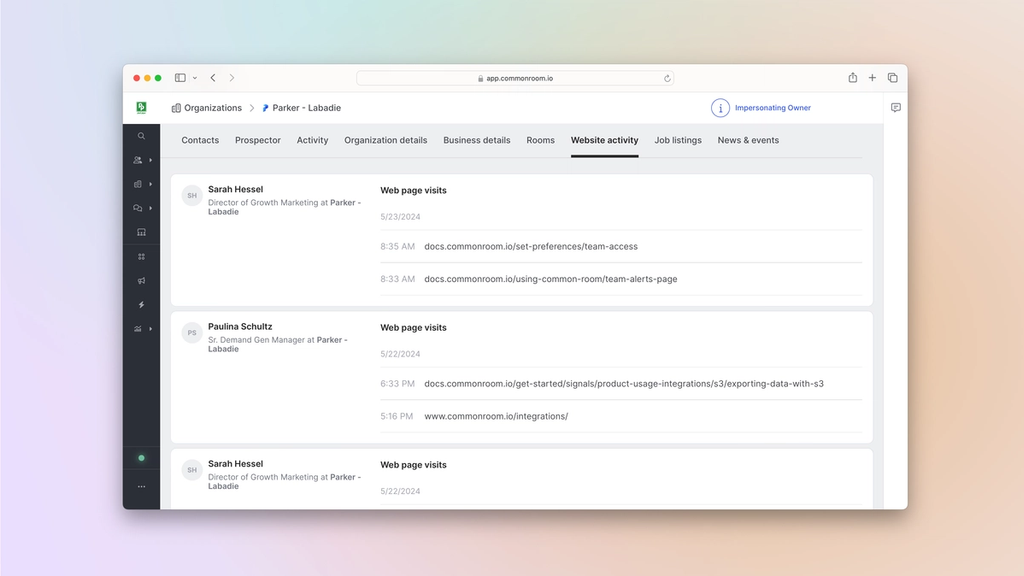Open Sarah Hessel's name in the 5/23/2024 card
Viewport: 1024px width, 576px height.
pyautogui.click(x=235, y=189)
